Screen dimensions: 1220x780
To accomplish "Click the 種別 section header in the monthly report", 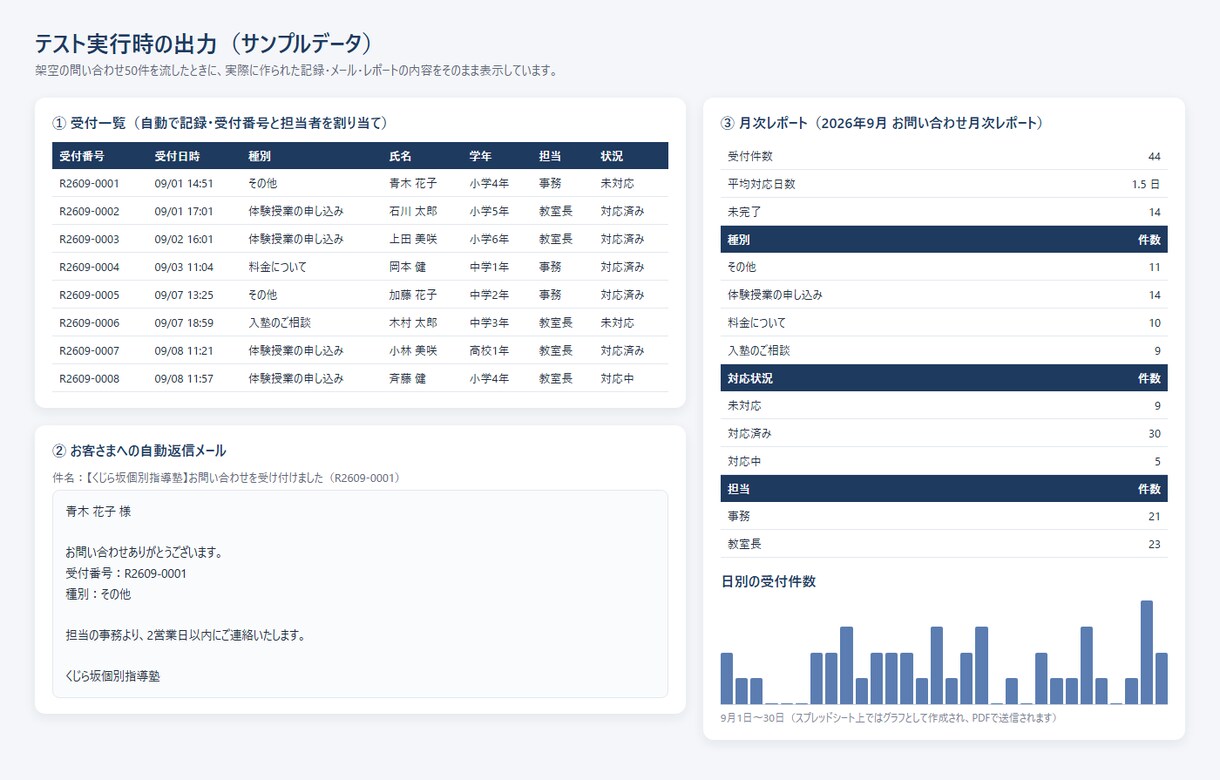I will point(944,240).
